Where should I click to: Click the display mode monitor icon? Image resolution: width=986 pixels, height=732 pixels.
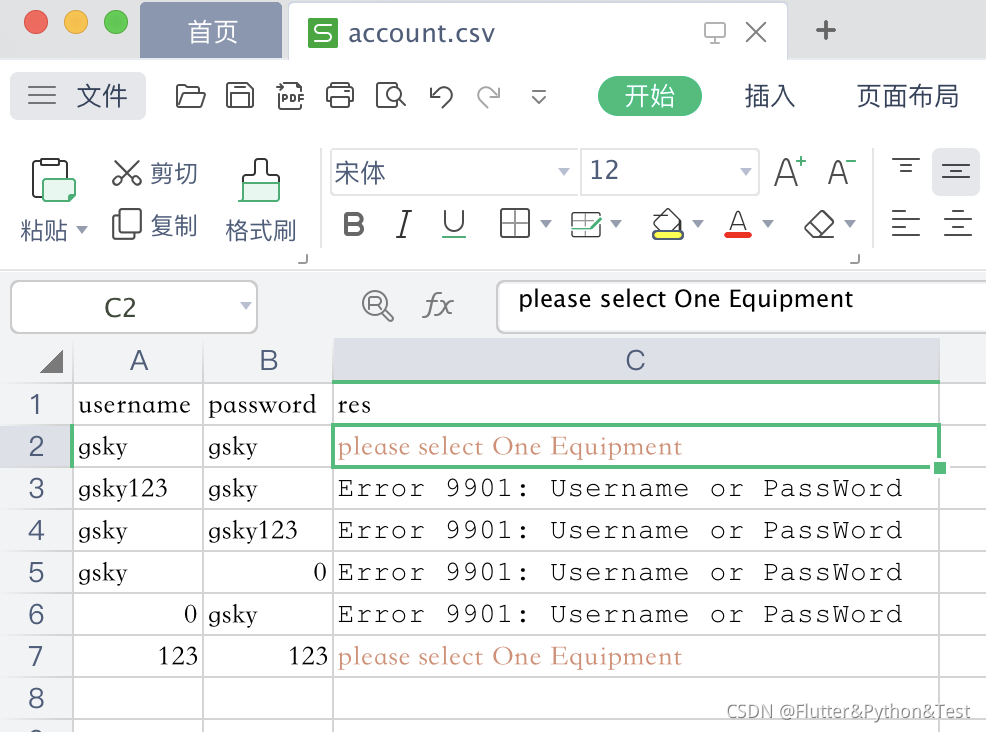point(714,32)
